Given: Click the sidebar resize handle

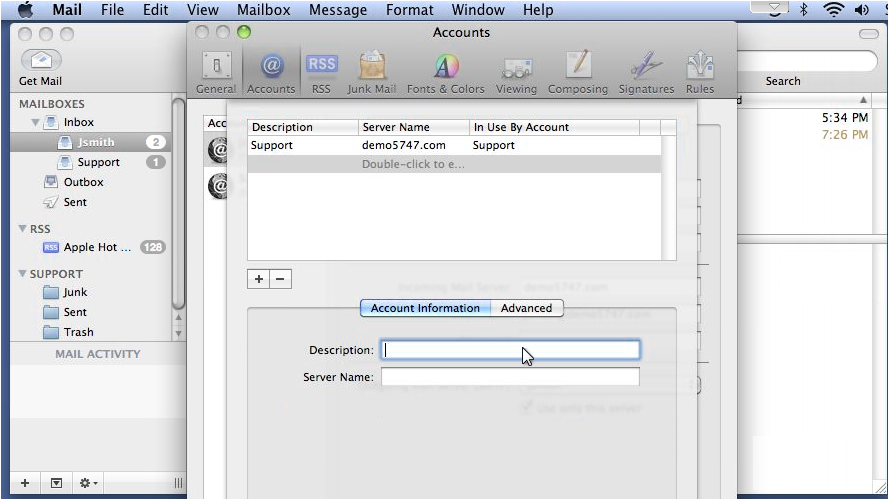Looking at the screenshot, I should (178, 483).
